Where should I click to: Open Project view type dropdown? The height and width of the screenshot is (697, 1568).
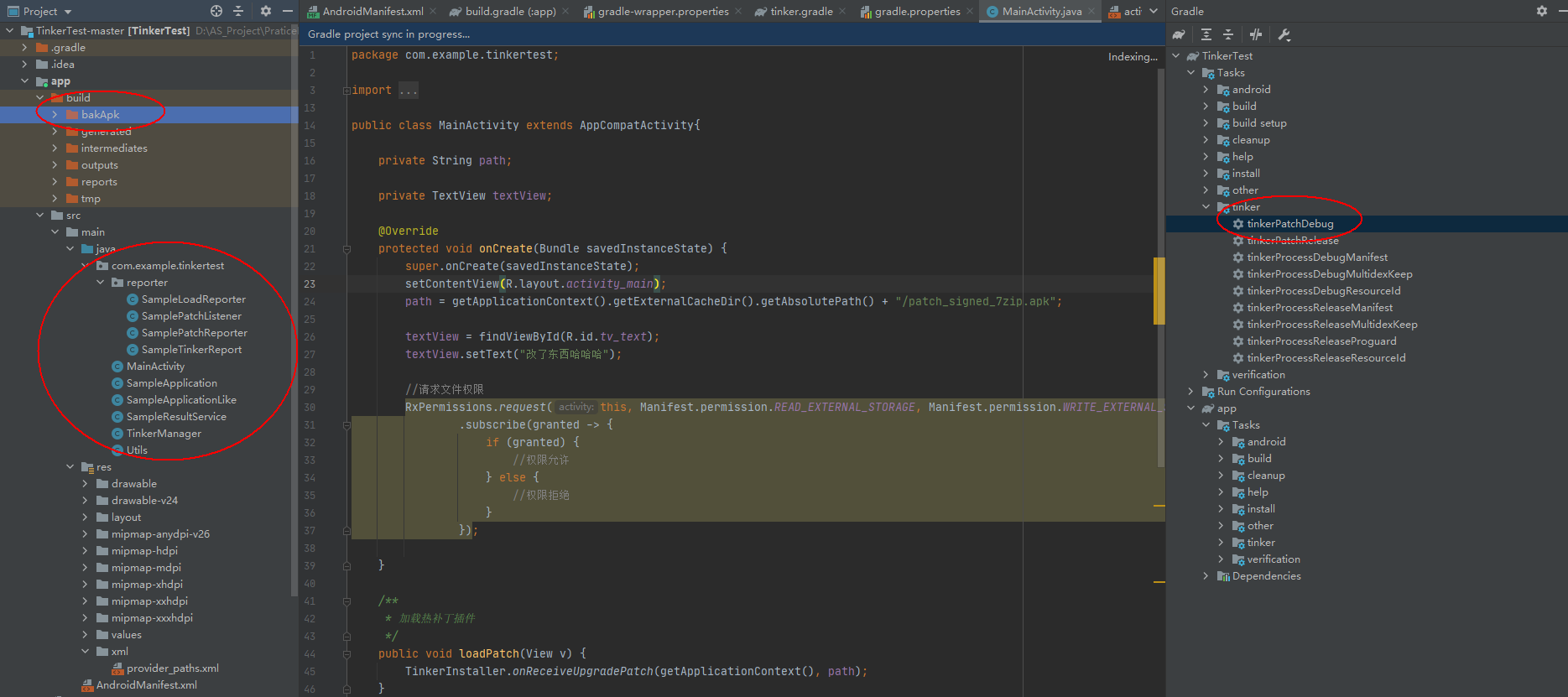[68, 12]
